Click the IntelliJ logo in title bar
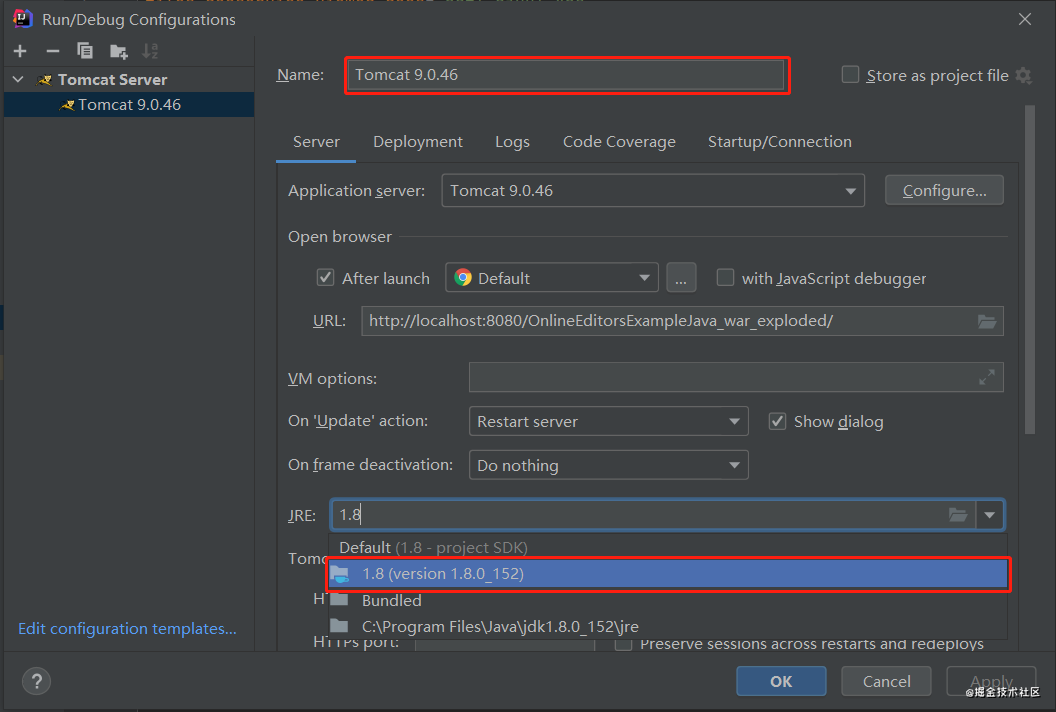 (22, 19)
